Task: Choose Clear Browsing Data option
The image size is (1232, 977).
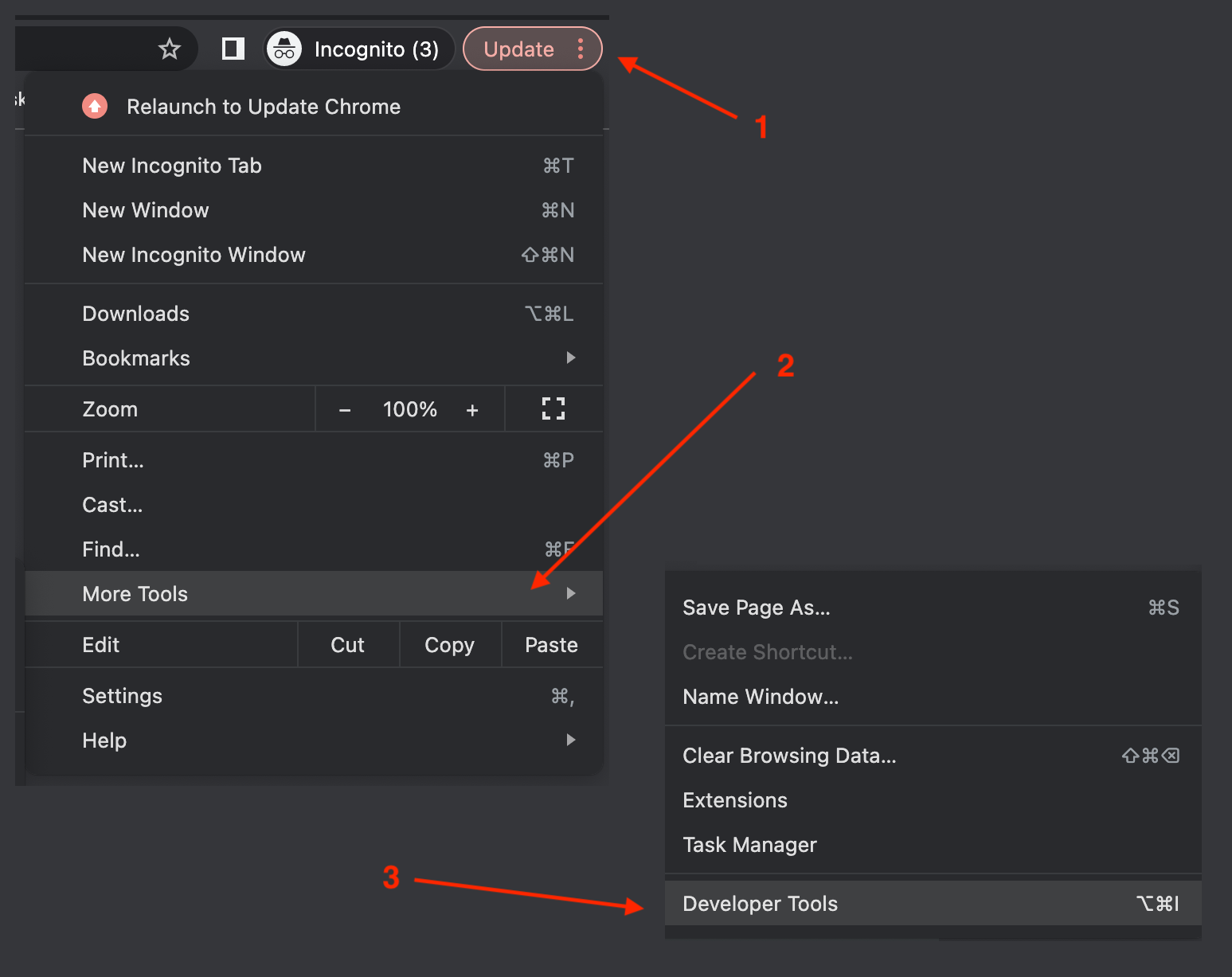Action: (x=789, y=756)
